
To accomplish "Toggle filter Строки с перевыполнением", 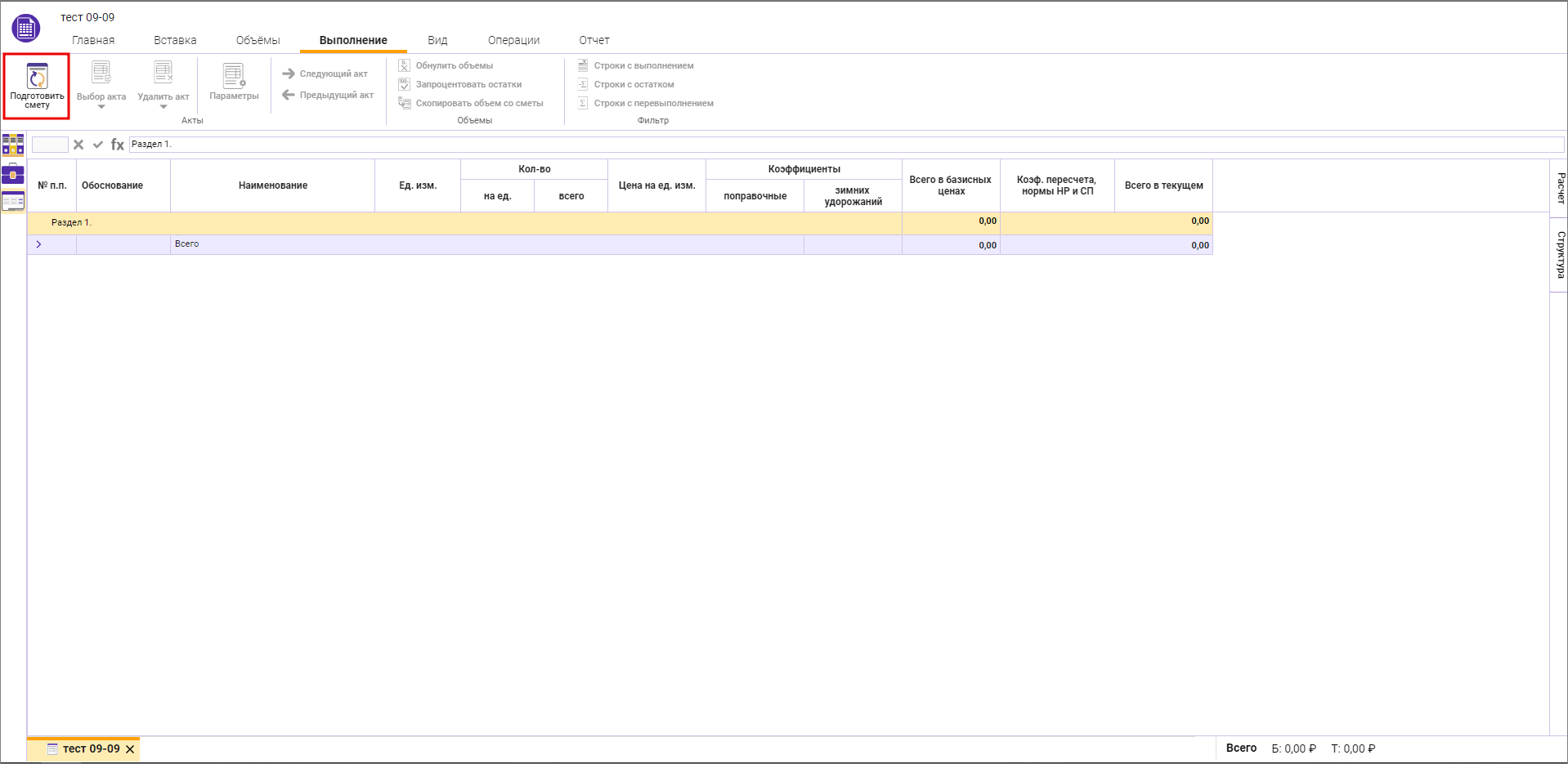I will [x=653, y=103].
